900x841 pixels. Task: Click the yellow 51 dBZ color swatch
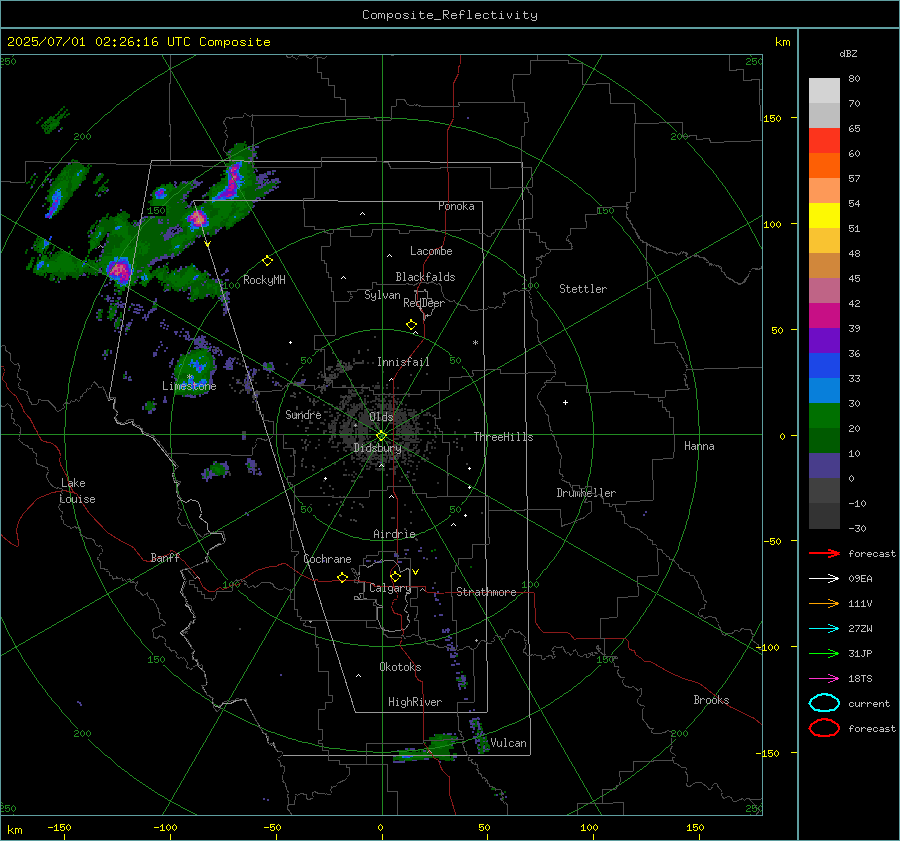click(x=824, y=216)
